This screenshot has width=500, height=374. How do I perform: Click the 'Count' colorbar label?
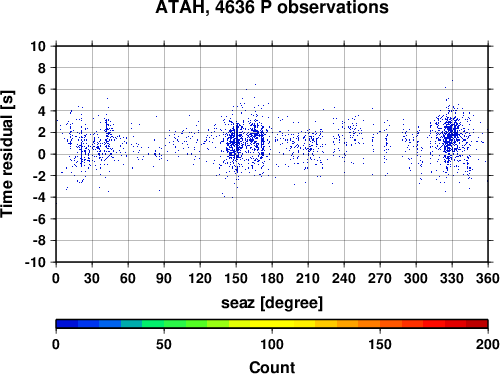point(272,367)
